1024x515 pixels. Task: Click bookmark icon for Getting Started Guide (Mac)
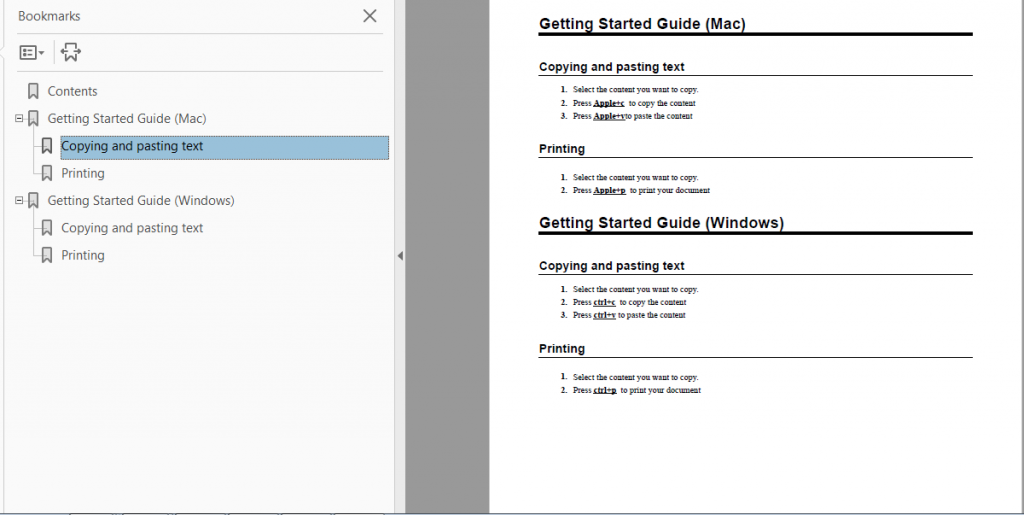point(34,118)
